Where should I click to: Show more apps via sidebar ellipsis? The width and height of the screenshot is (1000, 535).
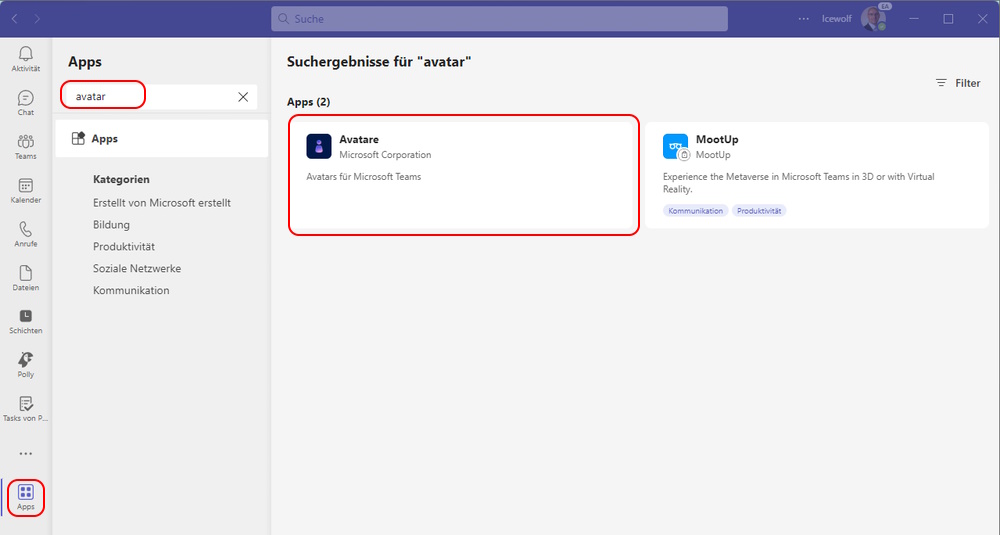[x=26, y=453]
